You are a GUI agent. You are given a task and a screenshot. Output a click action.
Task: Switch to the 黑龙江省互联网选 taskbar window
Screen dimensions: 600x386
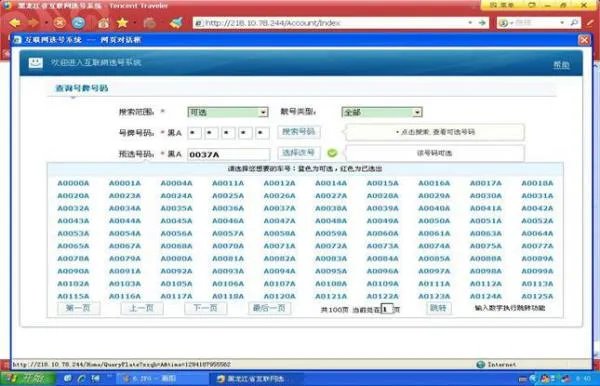pos(256,378)
